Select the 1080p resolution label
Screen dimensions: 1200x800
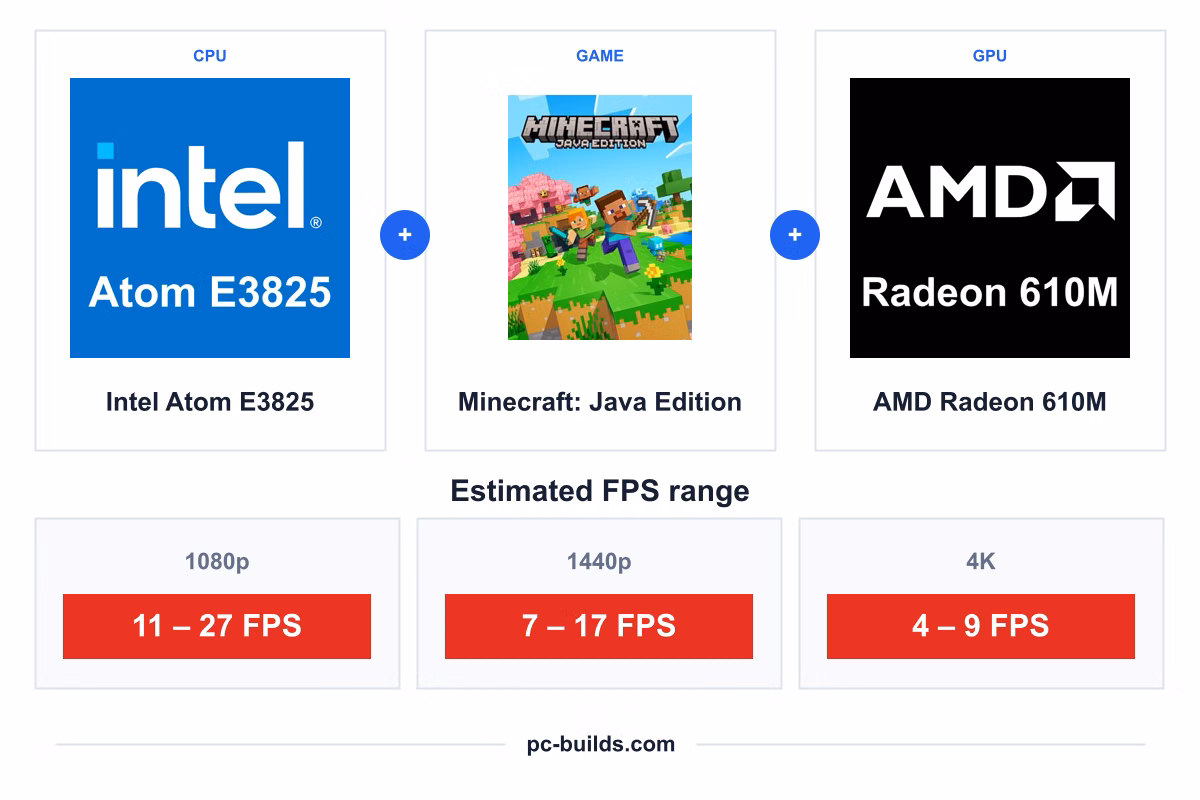pyautogui.click(x=217, y=562)
